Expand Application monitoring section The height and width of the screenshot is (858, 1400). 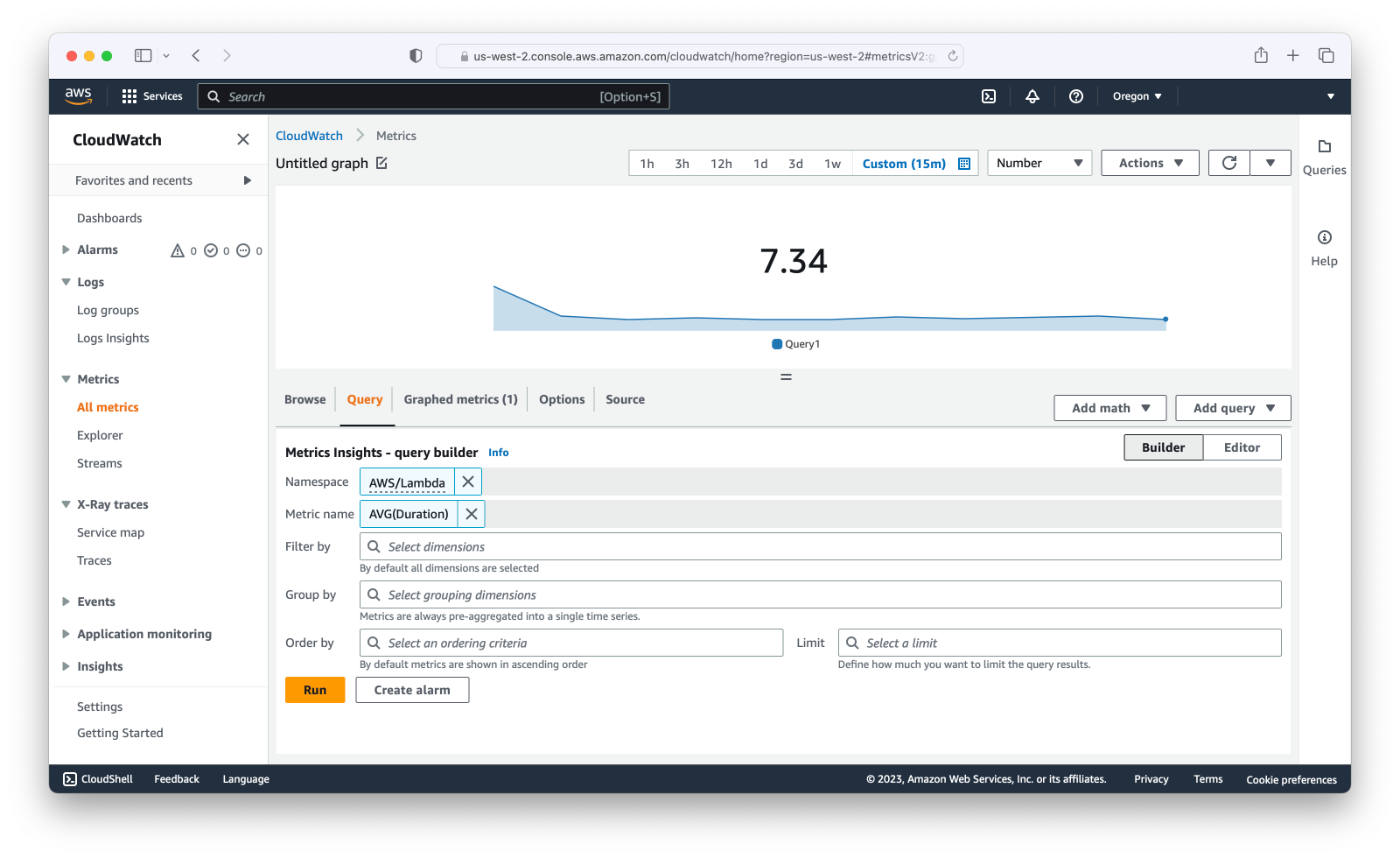tap(66, 634)
